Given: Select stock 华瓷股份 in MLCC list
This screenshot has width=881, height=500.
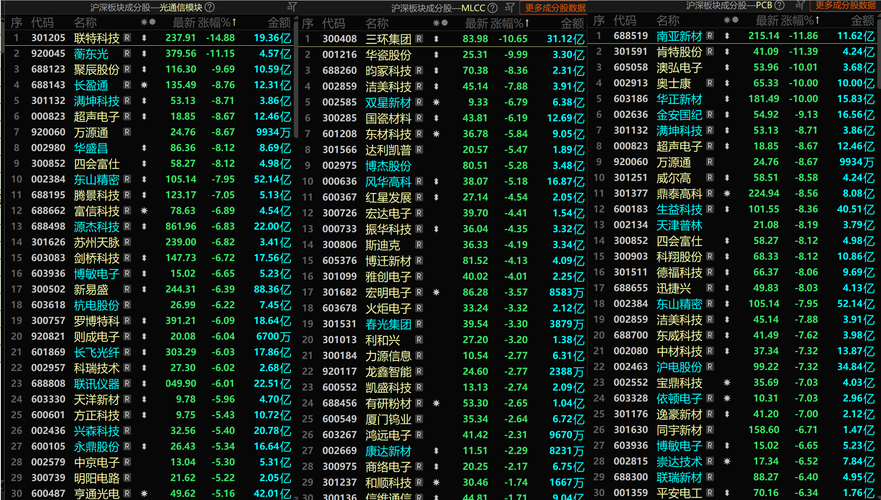Looking at the screenshot, I should click(x=388, y=55).
